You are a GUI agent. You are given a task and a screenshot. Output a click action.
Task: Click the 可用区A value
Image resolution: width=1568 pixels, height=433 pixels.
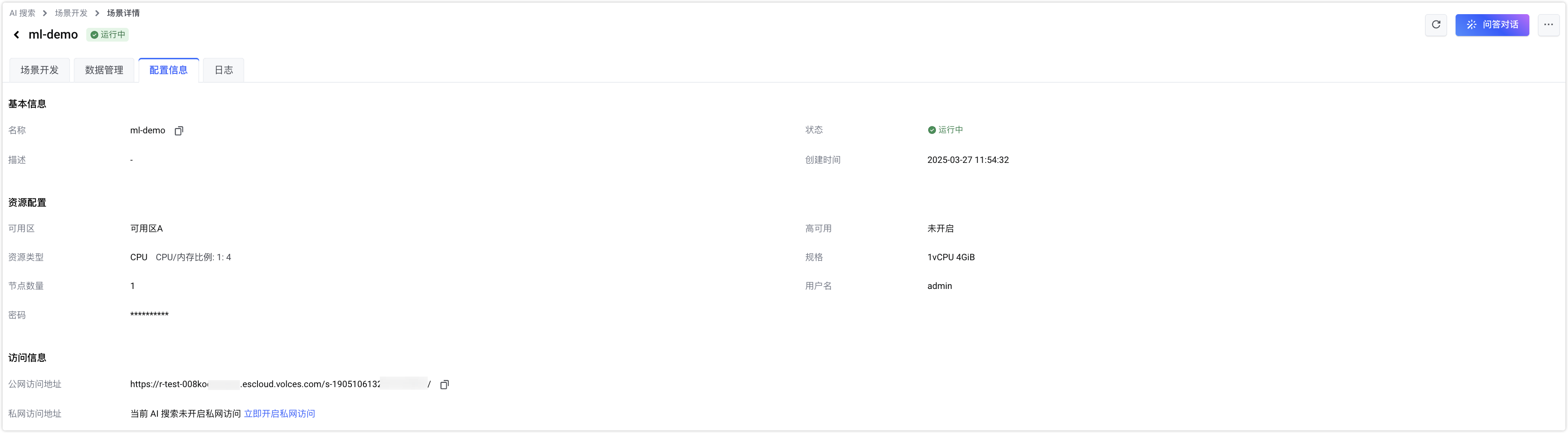click(147, 229)
